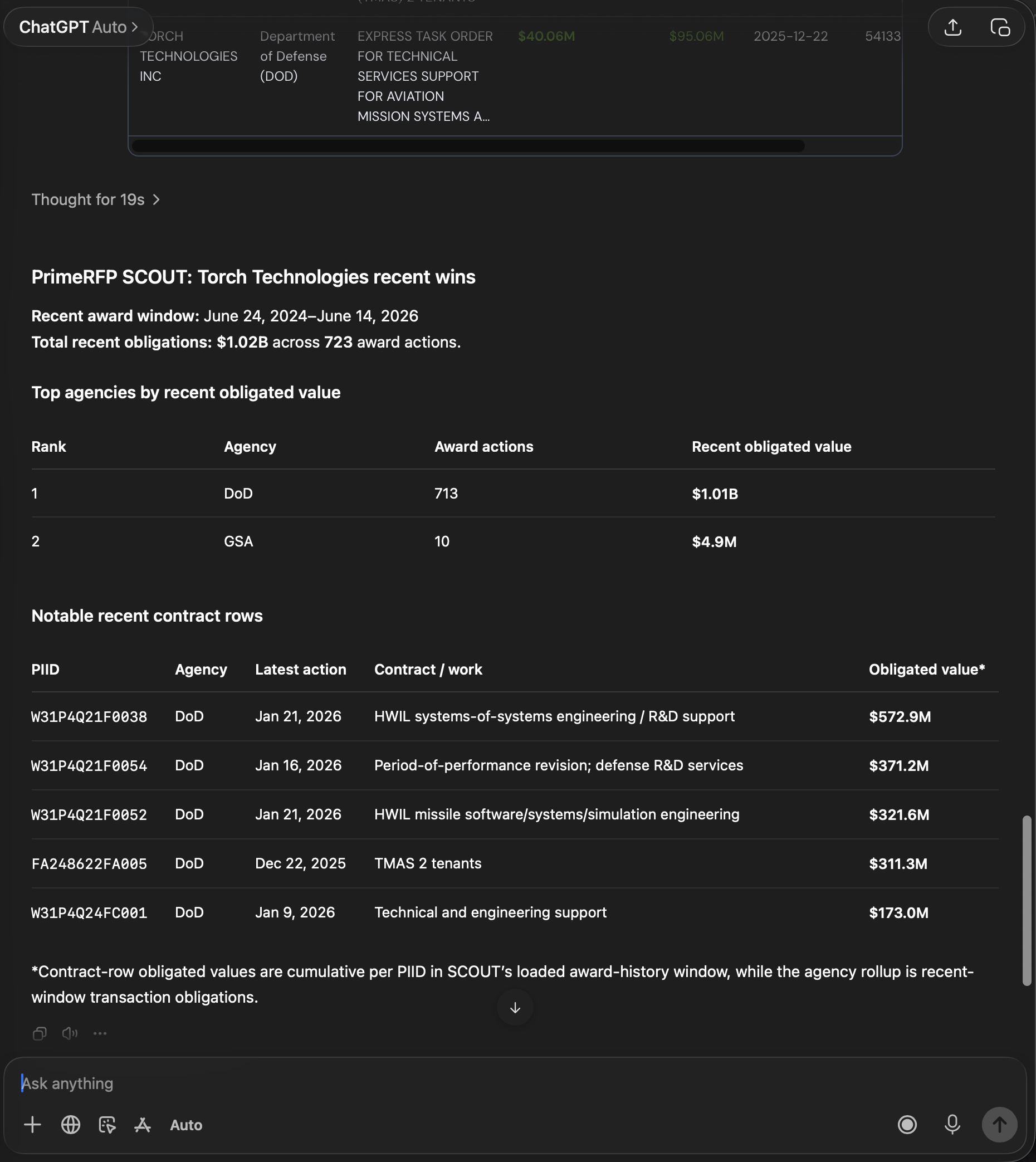Open the Auto mode selector in composer
The height and width of the screenshot is (1162, 1036).
[186, 1125]
